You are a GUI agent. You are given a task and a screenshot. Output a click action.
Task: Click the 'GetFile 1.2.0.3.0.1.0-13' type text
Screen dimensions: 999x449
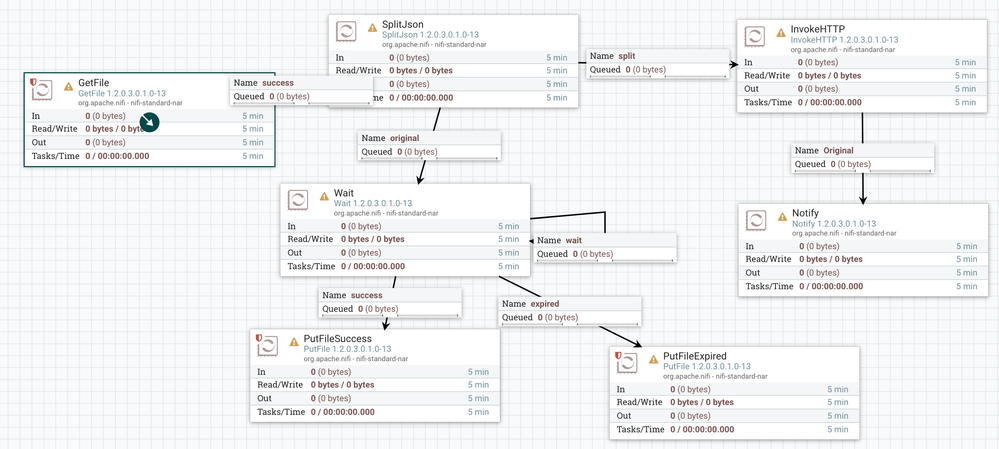tap(122, 93)
